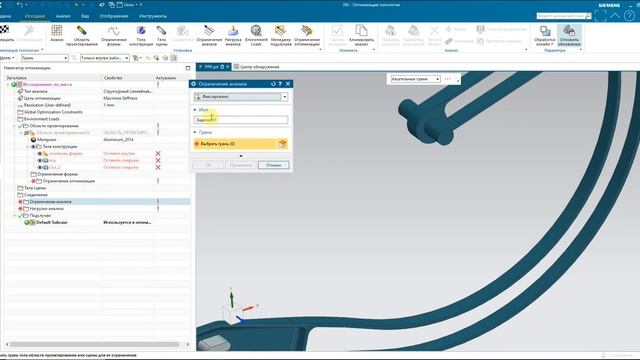
Task: Click the Ограничение оптимизации ribbon icon
Action: [307, 31]
